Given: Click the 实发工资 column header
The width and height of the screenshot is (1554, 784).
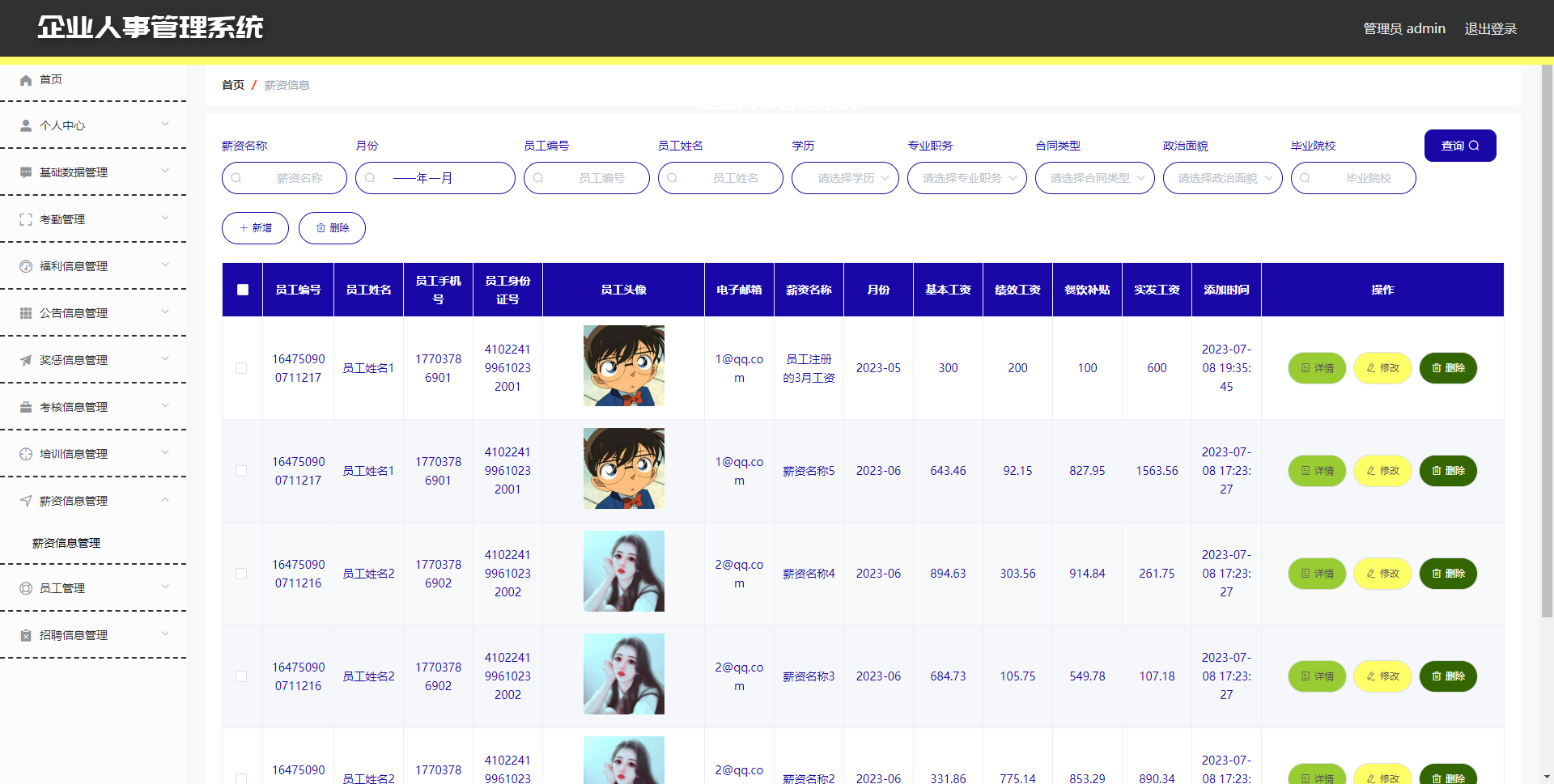Looking at the screenshot, I should point(1157,290).
